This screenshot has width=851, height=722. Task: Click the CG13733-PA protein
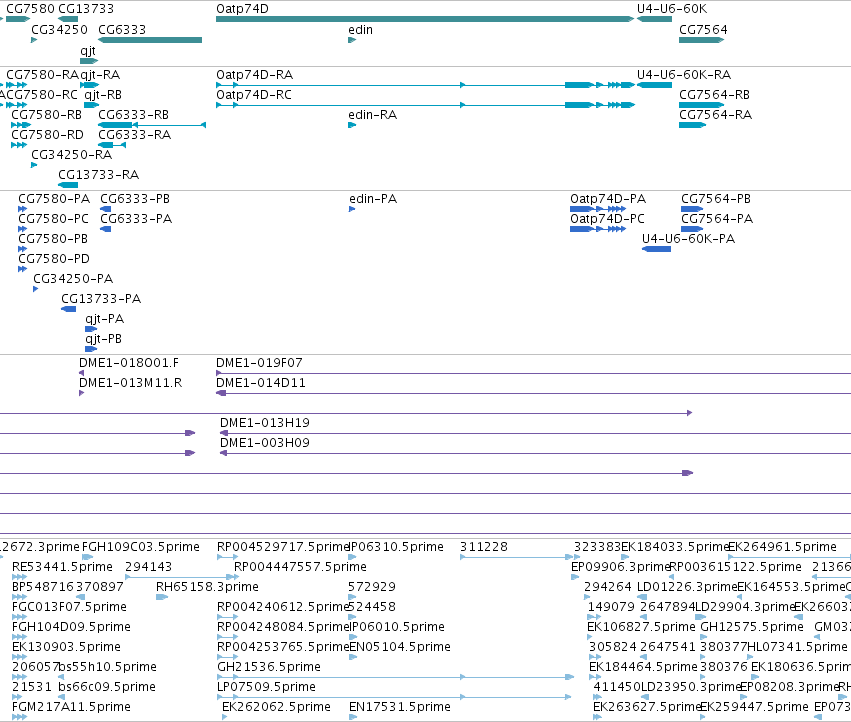click(x=68, y=309)
